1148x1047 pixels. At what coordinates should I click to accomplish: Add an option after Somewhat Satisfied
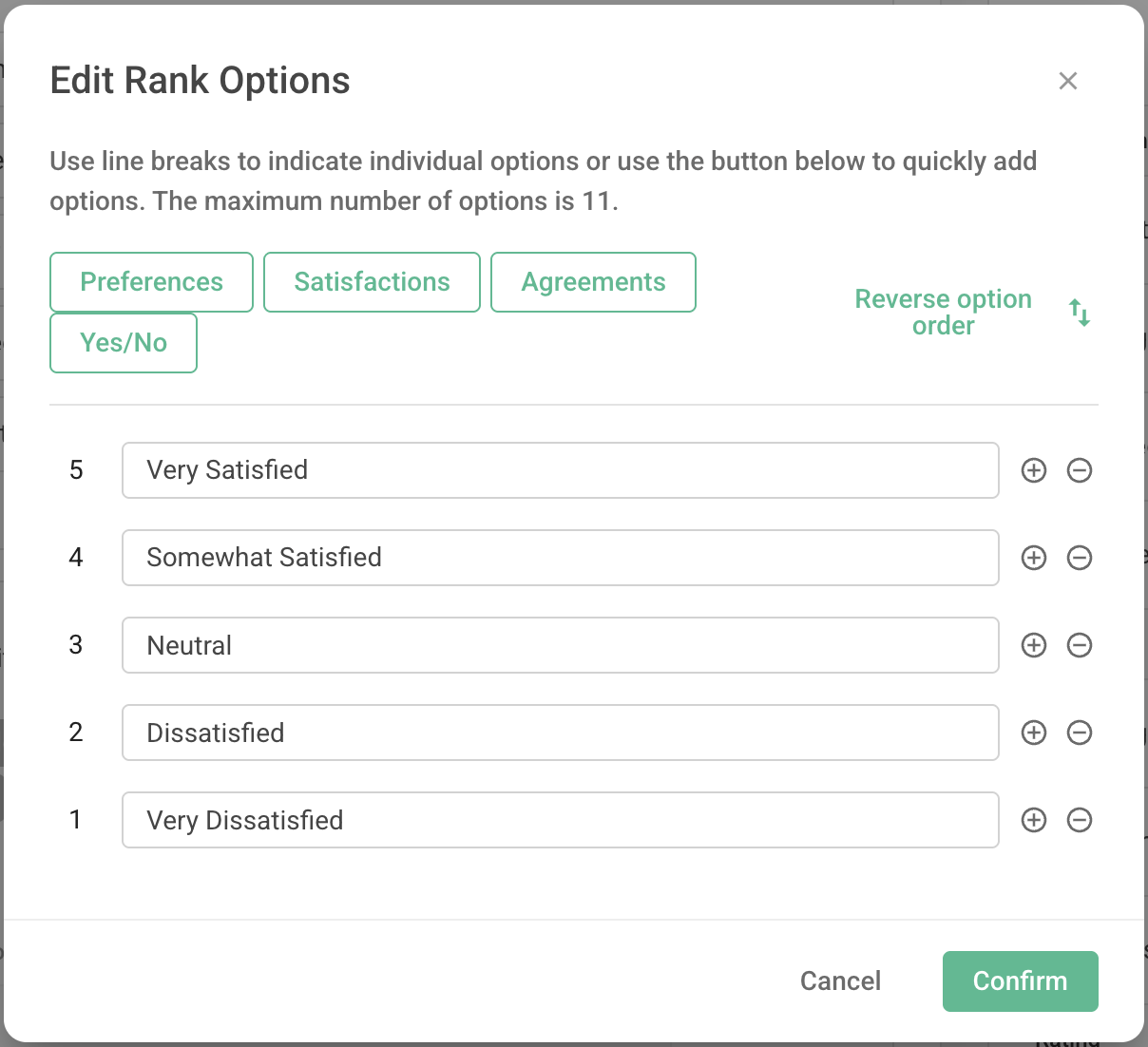coord(1034,558)
